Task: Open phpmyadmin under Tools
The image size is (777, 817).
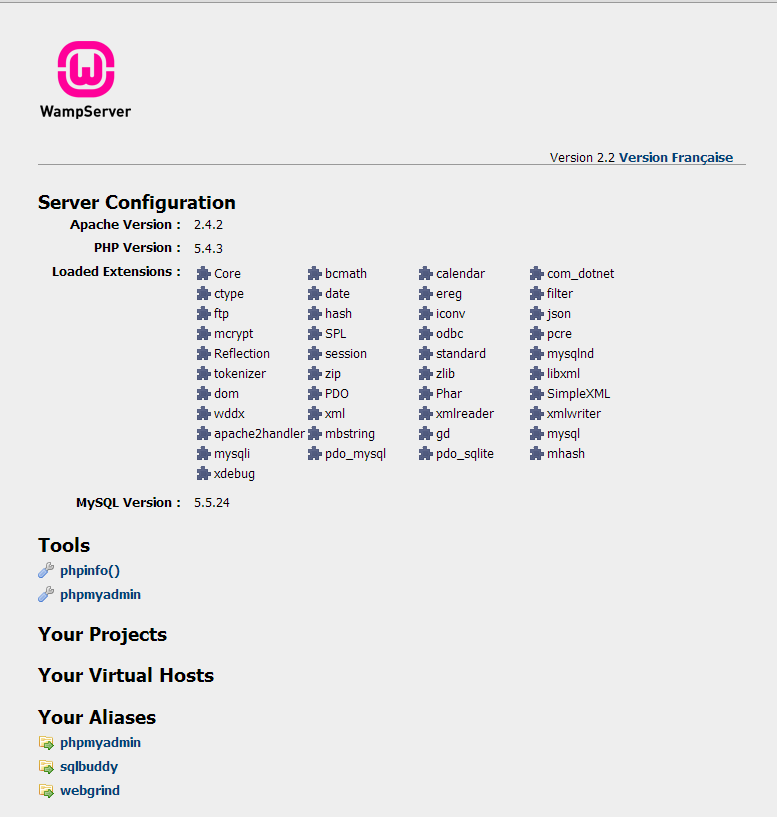Action: [100, 595]
